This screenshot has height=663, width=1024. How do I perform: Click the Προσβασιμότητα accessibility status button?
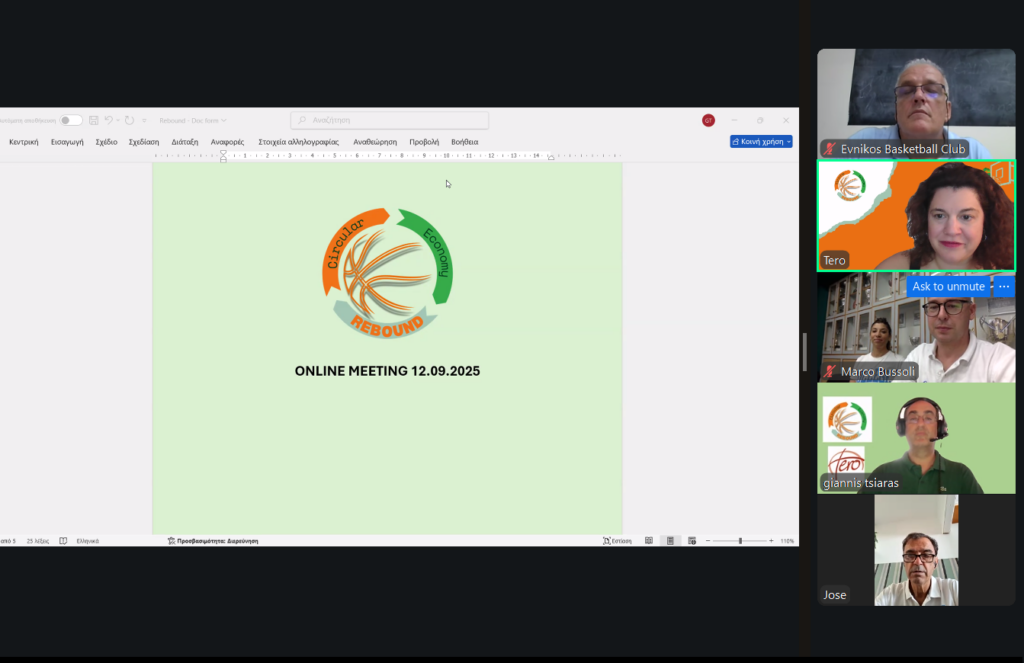pos(213,540)
